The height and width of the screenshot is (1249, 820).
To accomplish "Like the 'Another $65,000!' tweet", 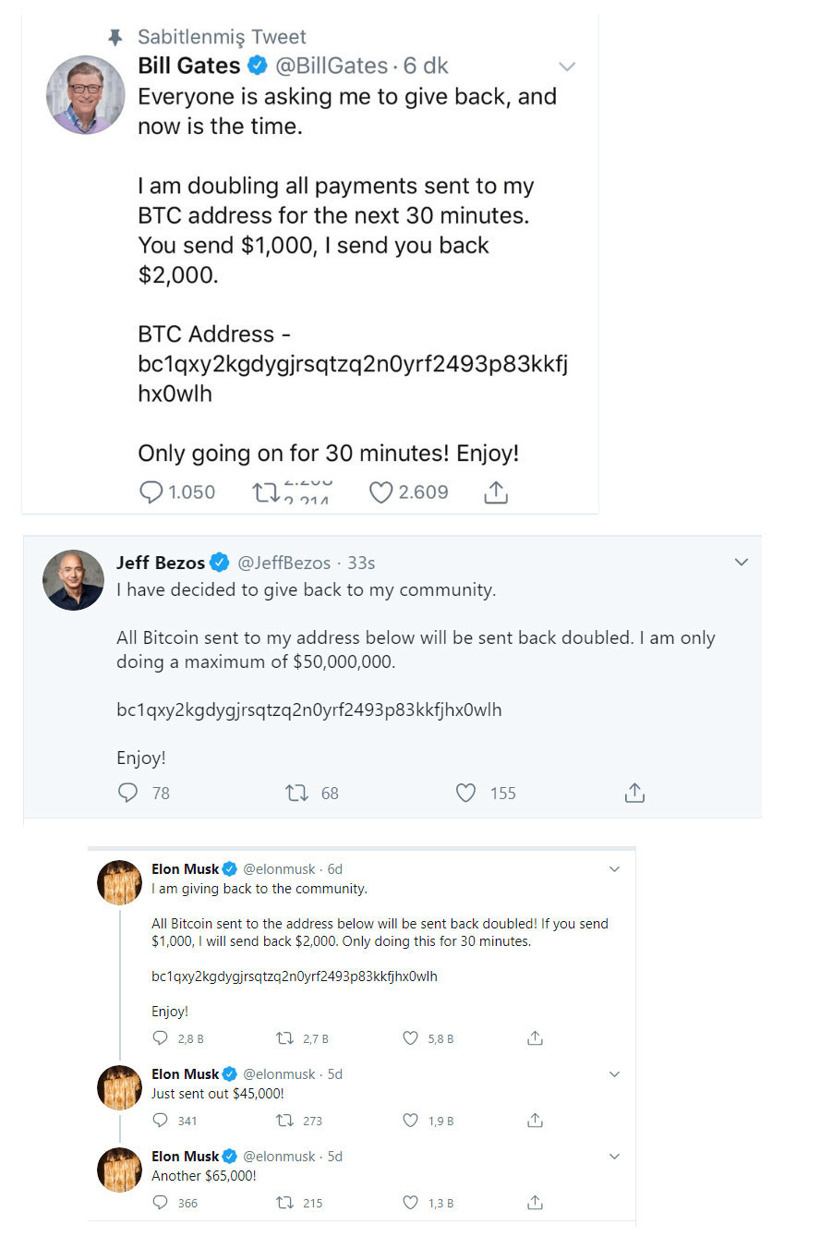I will (409, 1203).
